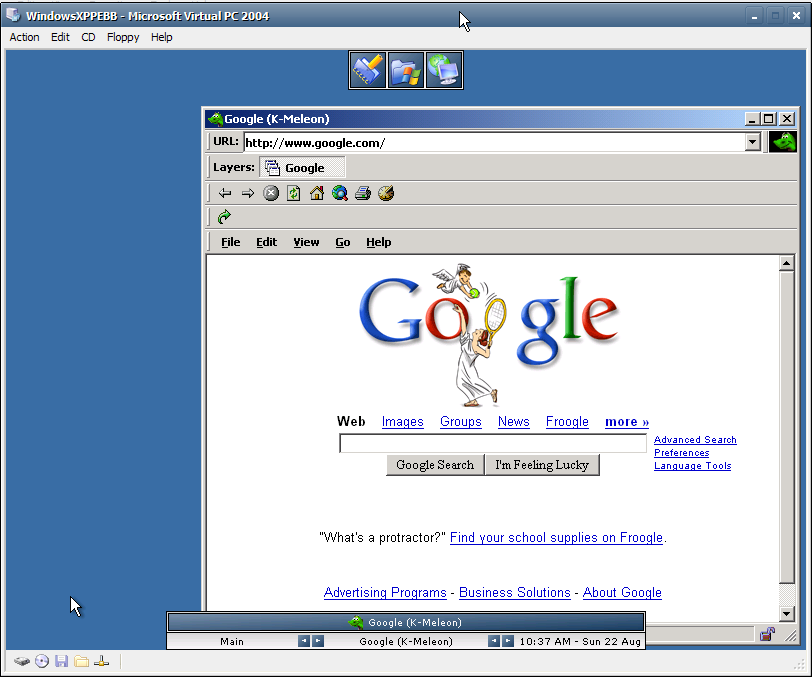Open the history clock icon in toolbar

pyautogui.click(x=386, y=193)
